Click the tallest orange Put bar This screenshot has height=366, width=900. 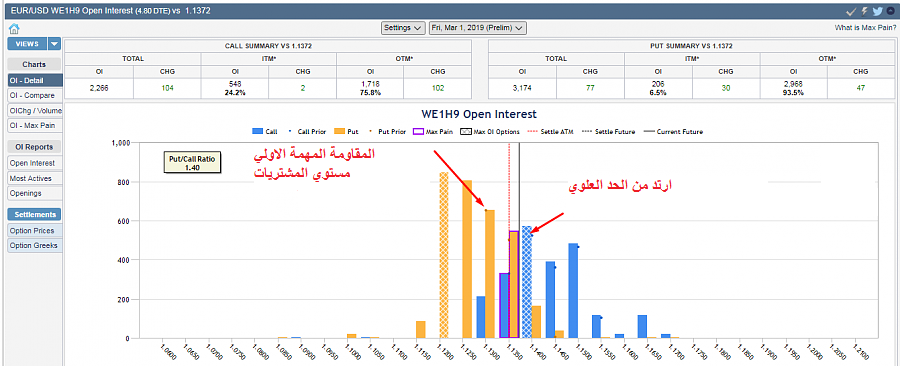[443, 255]
